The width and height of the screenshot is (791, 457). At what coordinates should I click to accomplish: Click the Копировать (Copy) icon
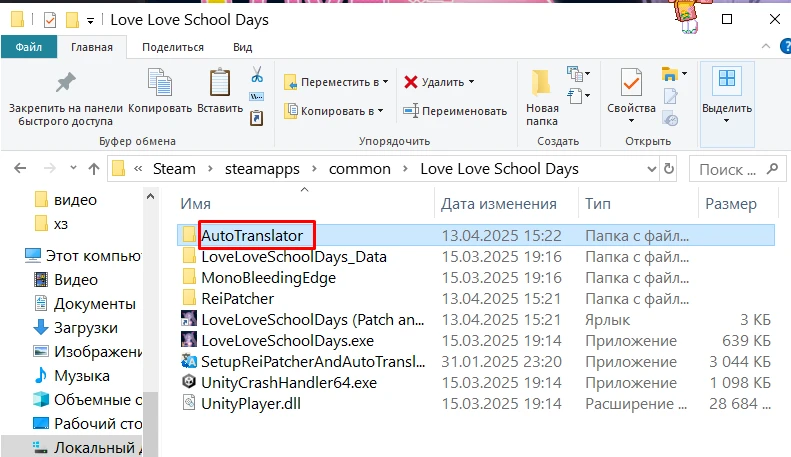pyautogui.click(x=160, y=90)
